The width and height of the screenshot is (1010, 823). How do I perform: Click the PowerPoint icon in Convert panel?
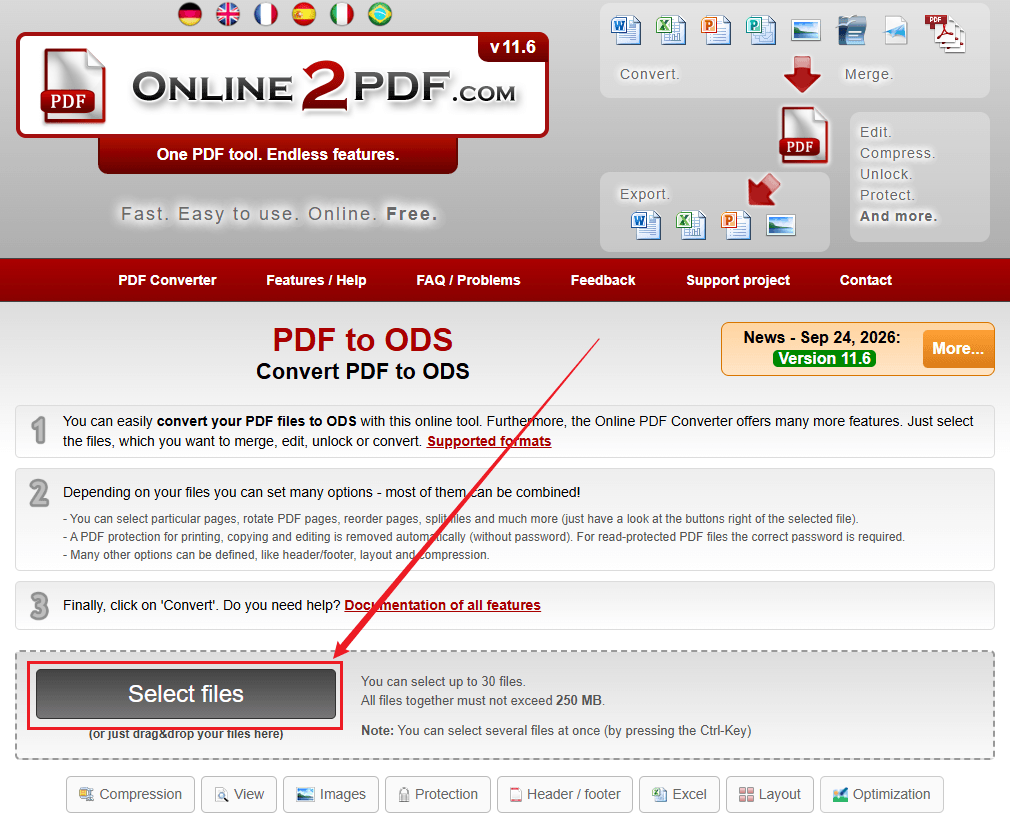[716, 30]
